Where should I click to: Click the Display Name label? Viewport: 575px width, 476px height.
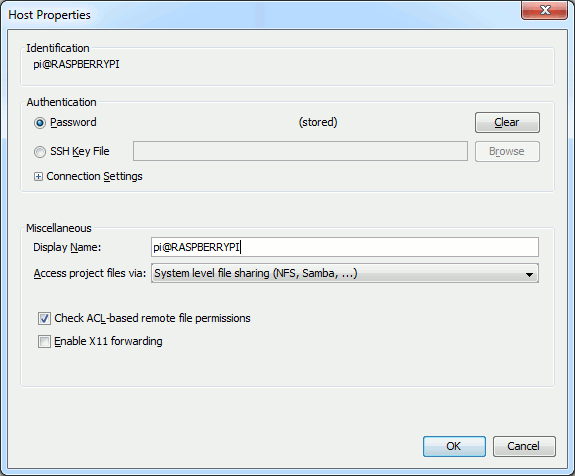pos(67,248)
